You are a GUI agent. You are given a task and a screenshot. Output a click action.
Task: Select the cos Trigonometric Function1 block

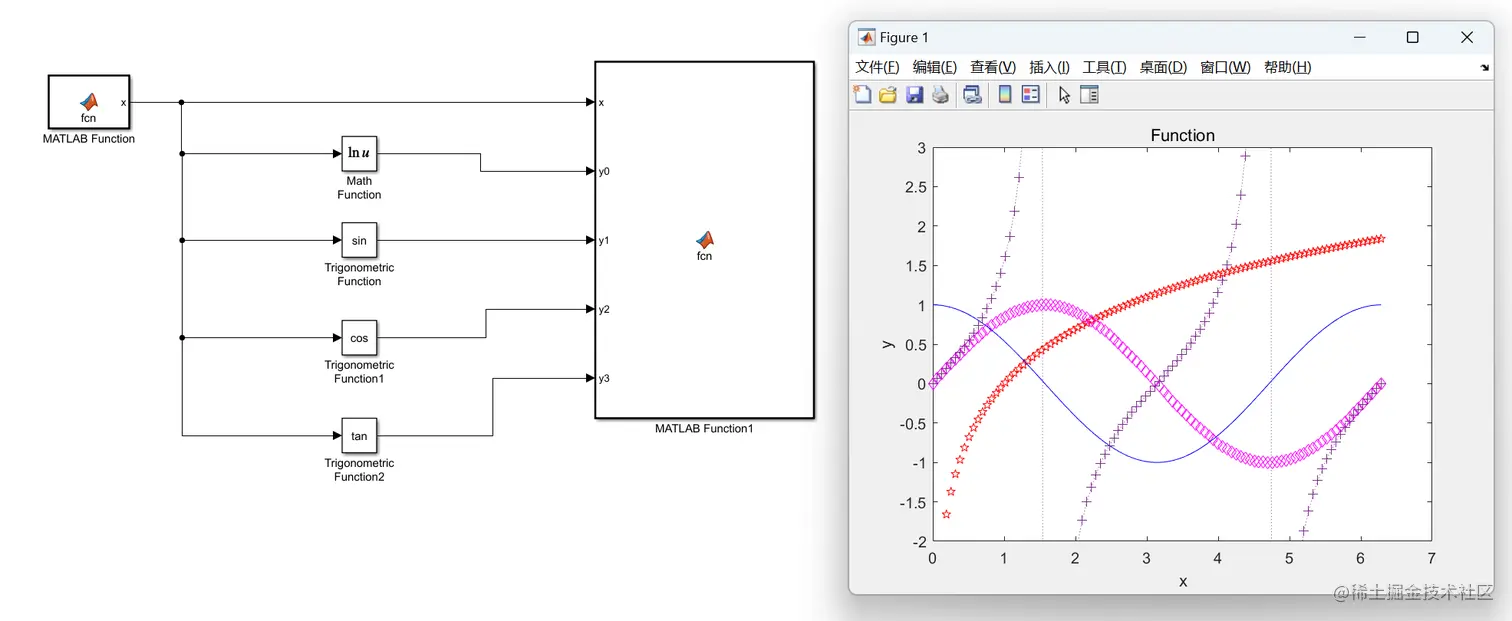click(x=359, y=338)
